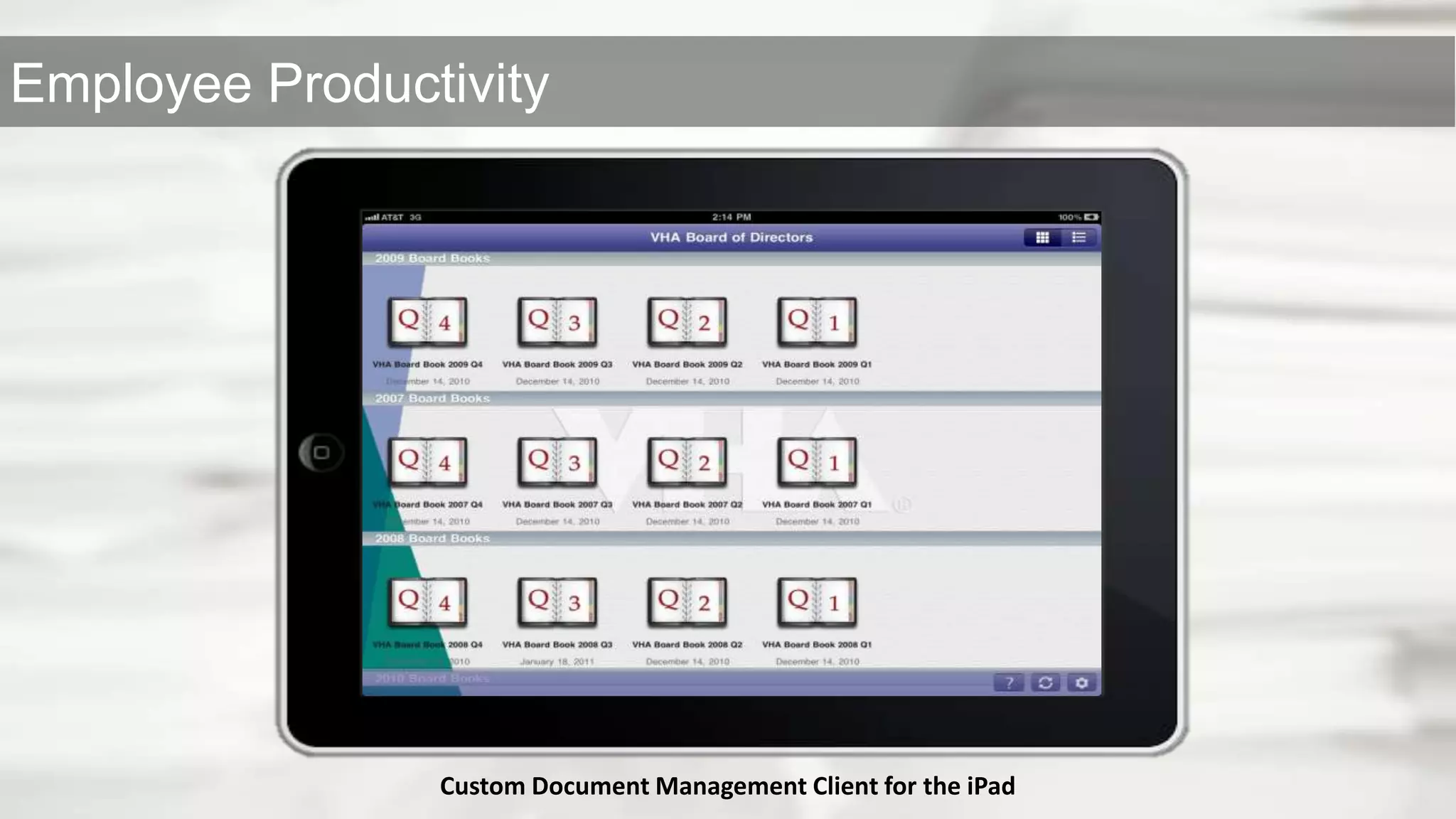Click the VHA Board Book 2008 Q2 label
This screenshot has height=819, width=1456.
tap(687, 644)
